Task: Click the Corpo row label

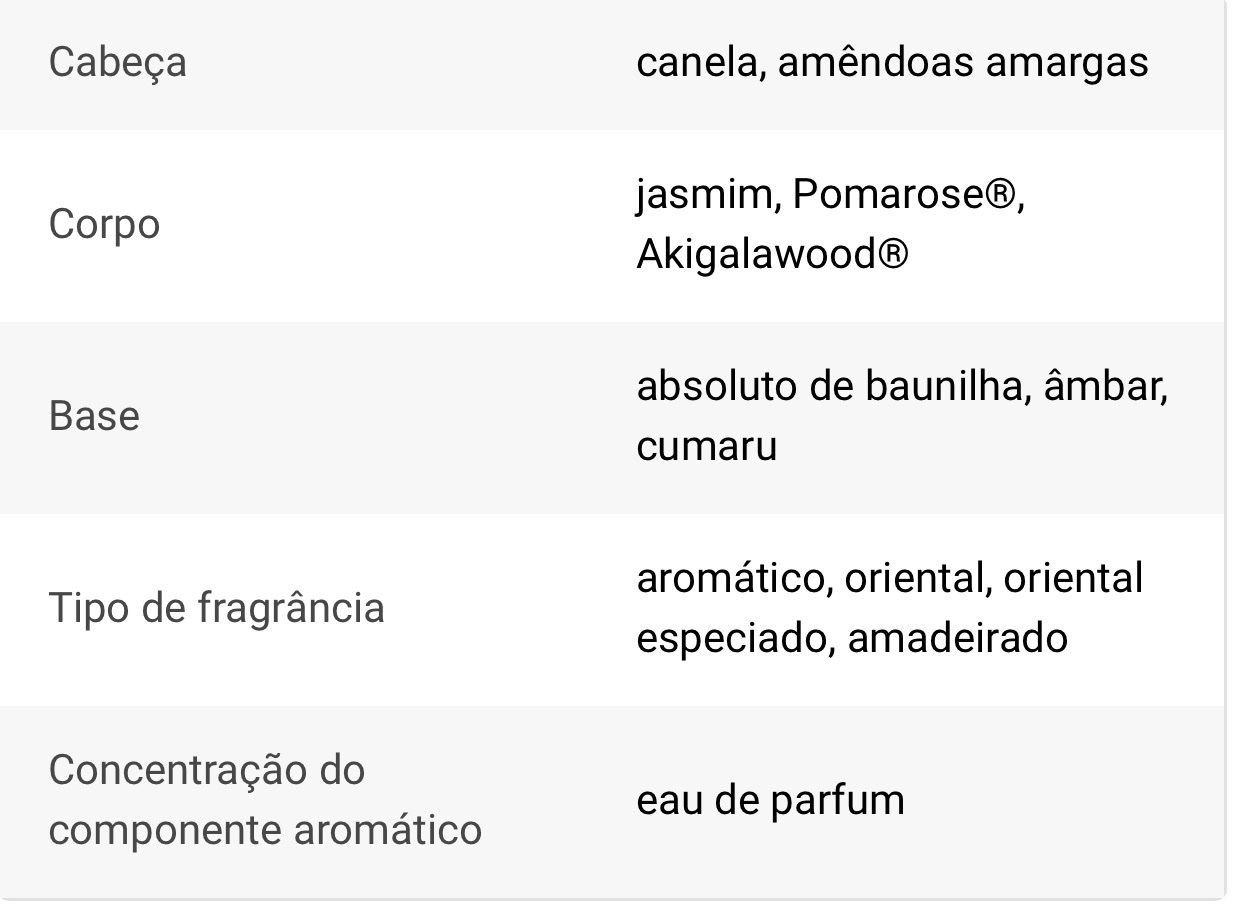Action: click(104, 225)
